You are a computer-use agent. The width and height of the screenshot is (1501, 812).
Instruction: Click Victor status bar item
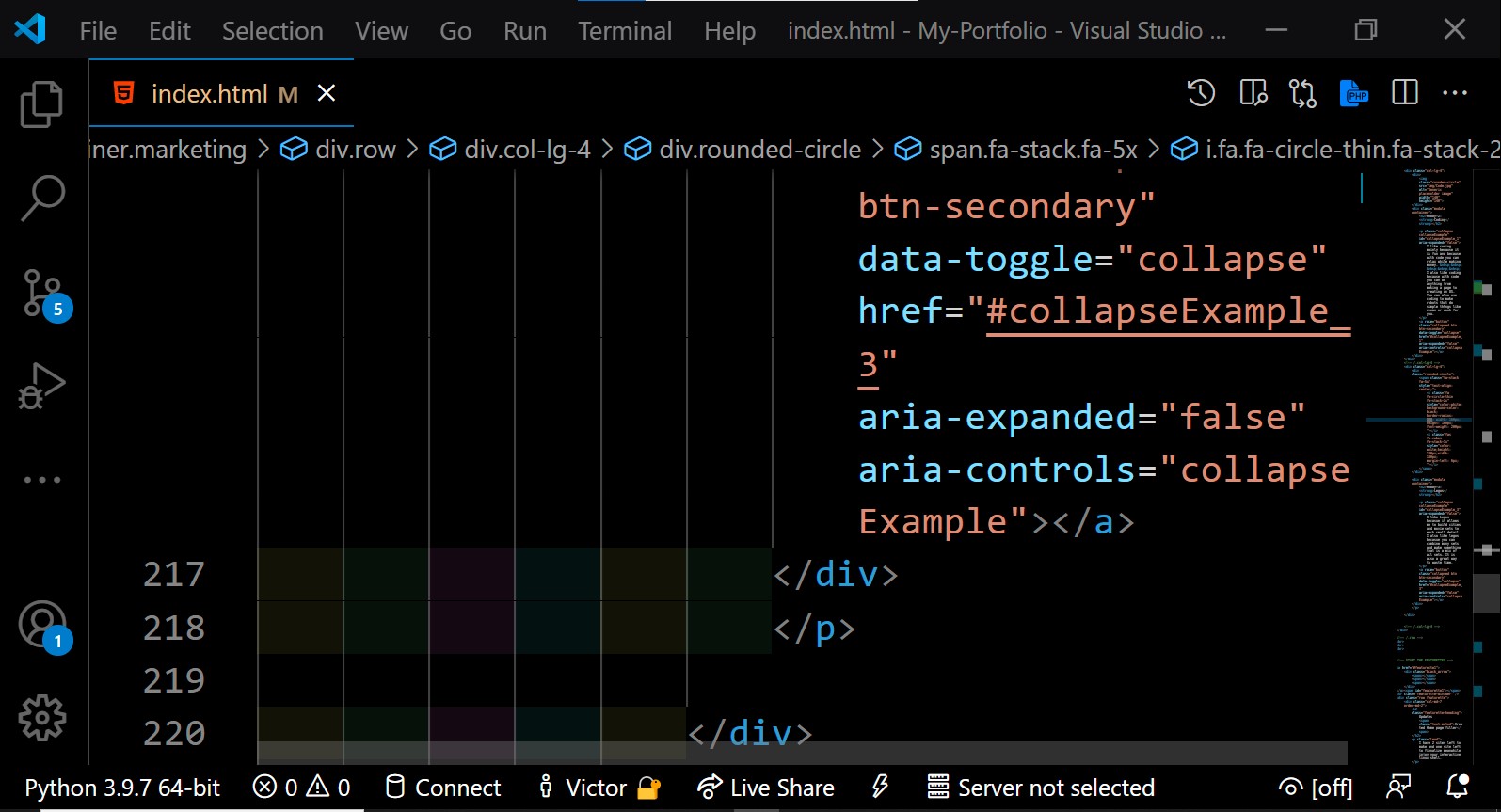[x=599, y=788]
